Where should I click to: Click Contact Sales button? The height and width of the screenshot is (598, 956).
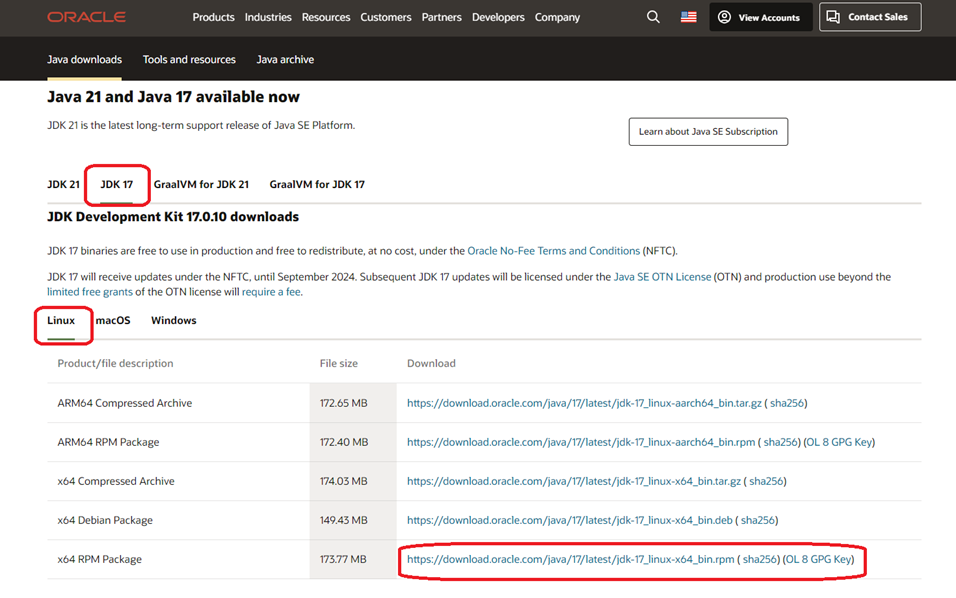tap(870, 17)
